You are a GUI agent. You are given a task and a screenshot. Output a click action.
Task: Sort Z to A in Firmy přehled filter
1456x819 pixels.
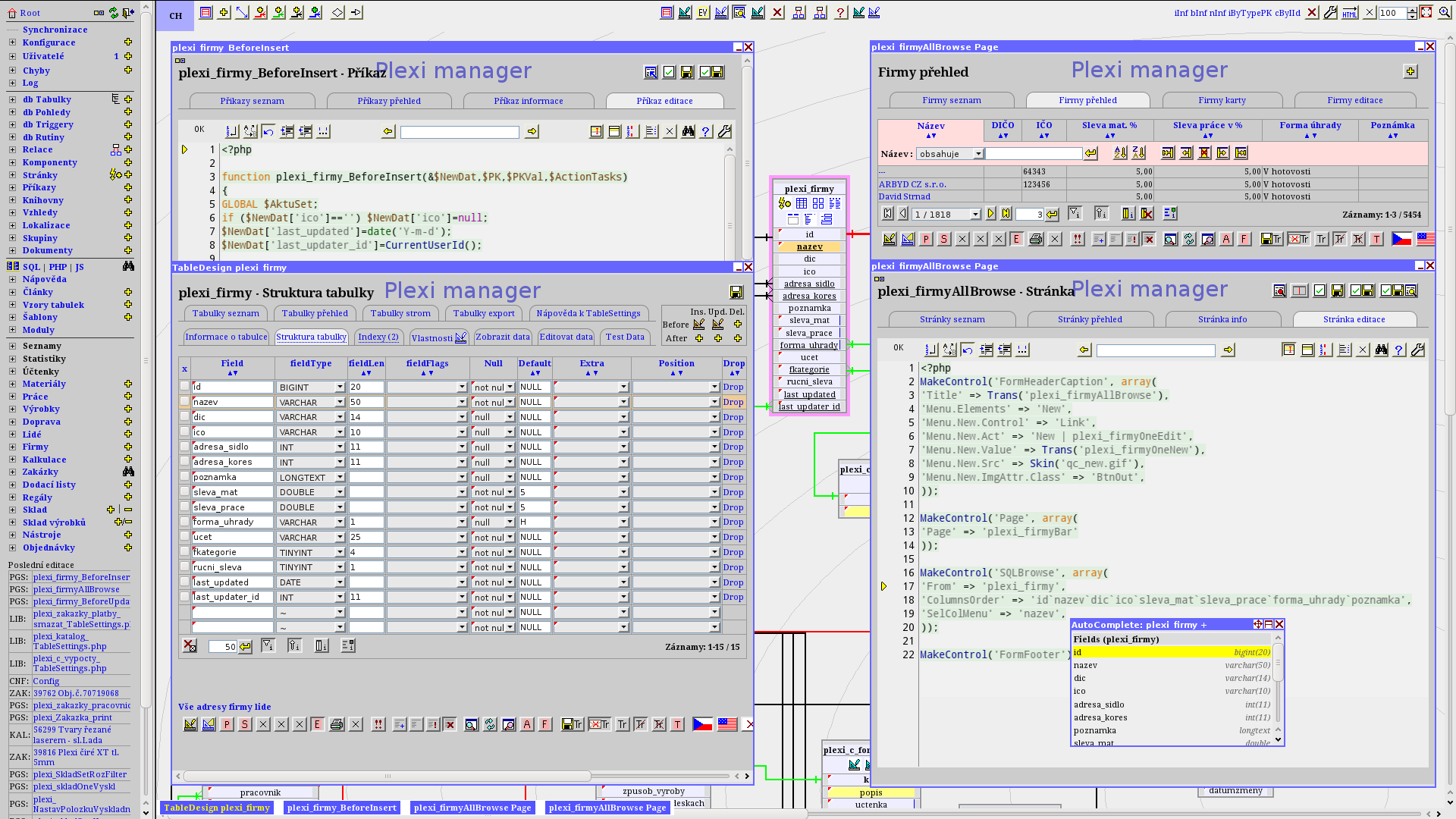tap(1138, 153)
